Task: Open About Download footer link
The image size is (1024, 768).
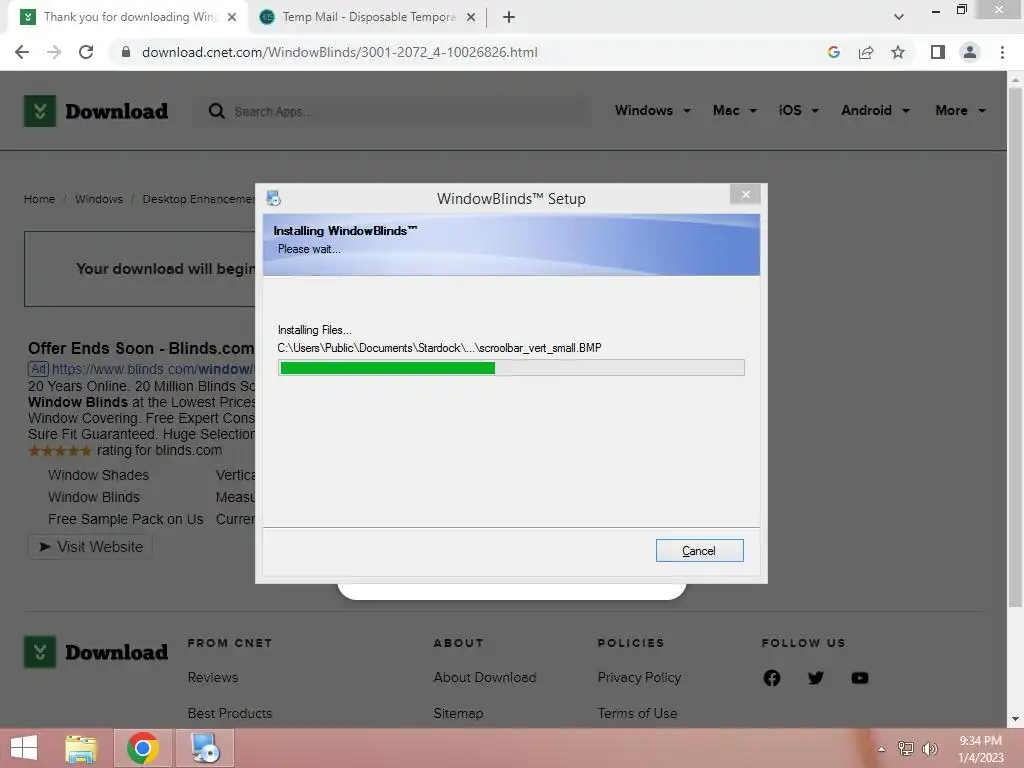Action: pyautogui.click(x=485, y=677)
